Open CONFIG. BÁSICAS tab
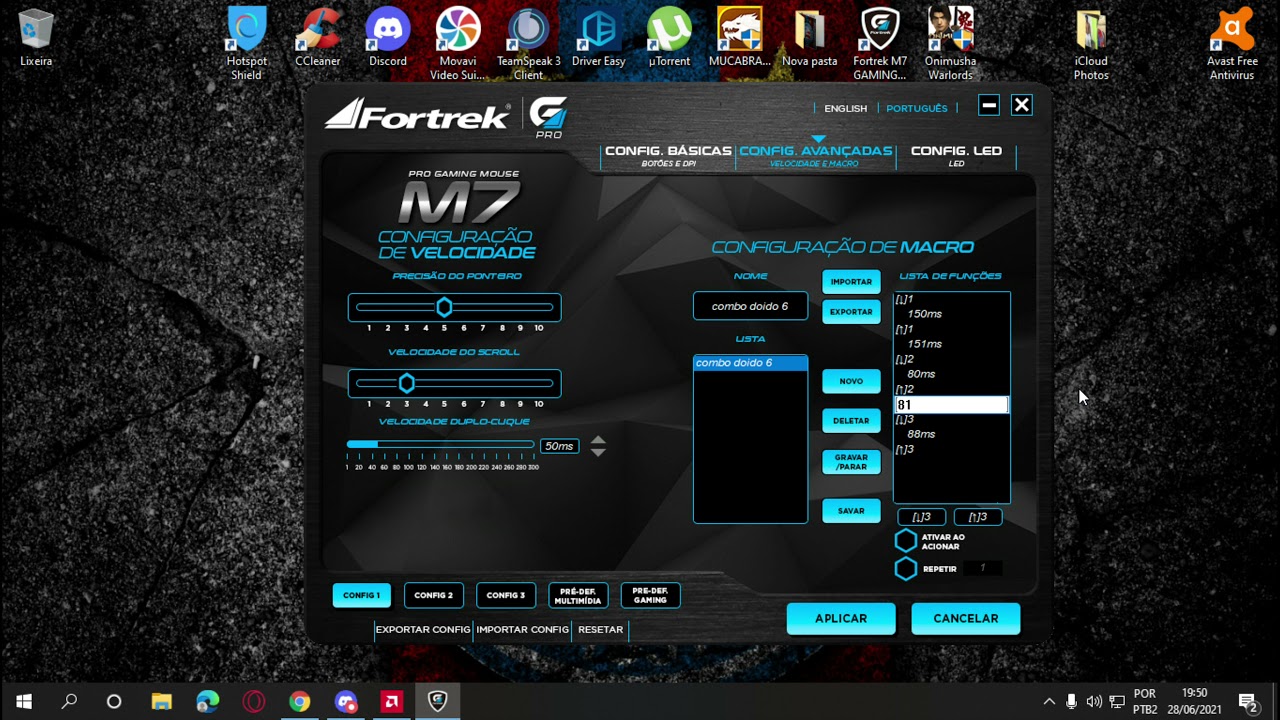Image resolution: width=1280 pixels, height=720 pixels. (668, 155)
